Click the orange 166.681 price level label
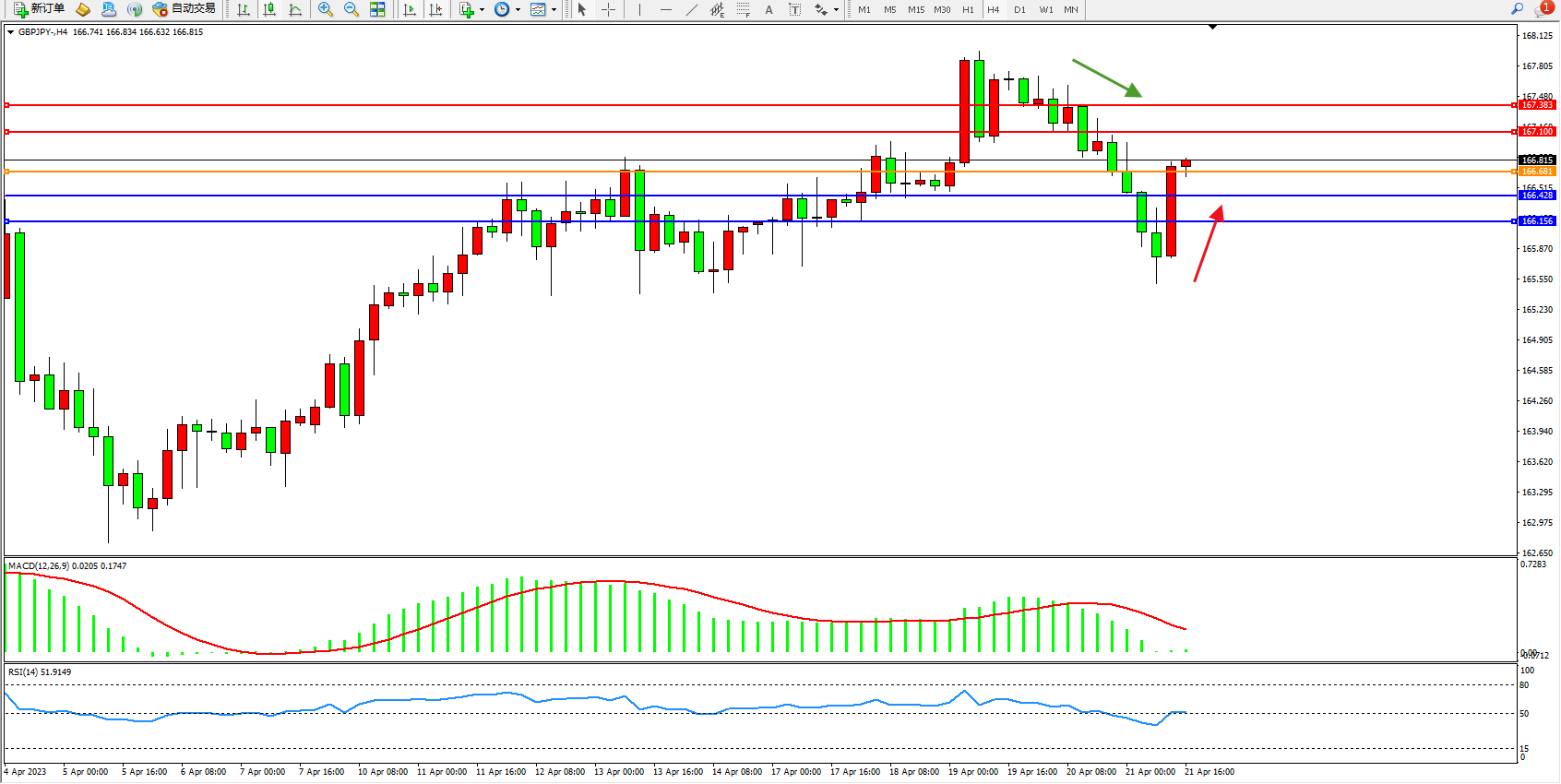This screenshot has width=1561, height=784. tap(1537, 172)
